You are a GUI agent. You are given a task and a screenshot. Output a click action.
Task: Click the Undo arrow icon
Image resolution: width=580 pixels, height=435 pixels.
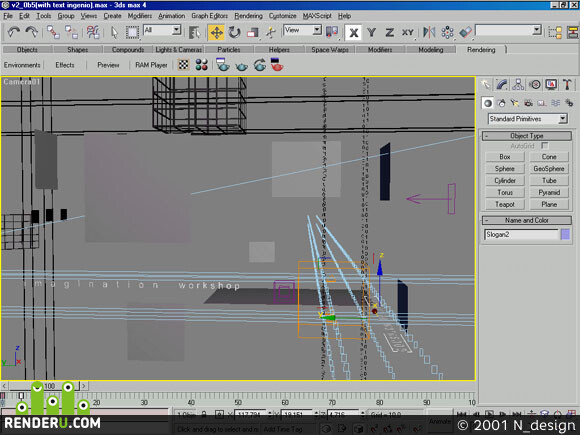click(x=14, y=33)
